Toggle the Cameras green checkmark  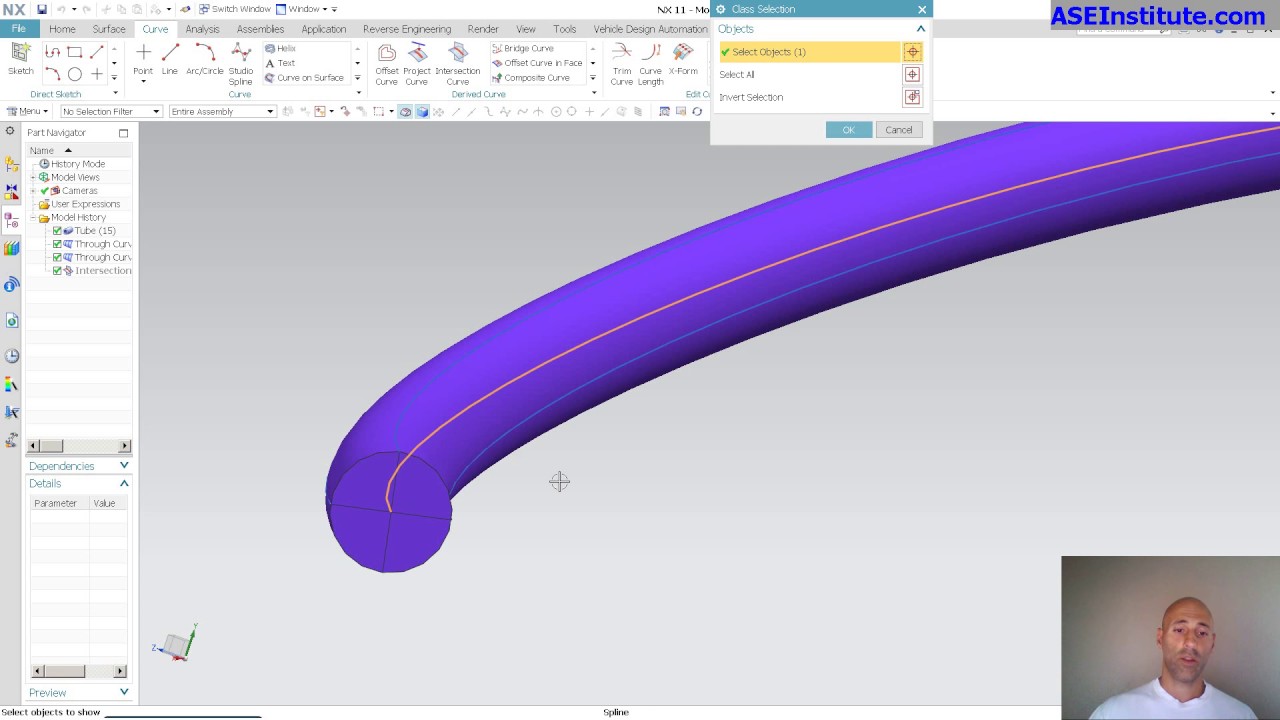(x=44, y=190)
